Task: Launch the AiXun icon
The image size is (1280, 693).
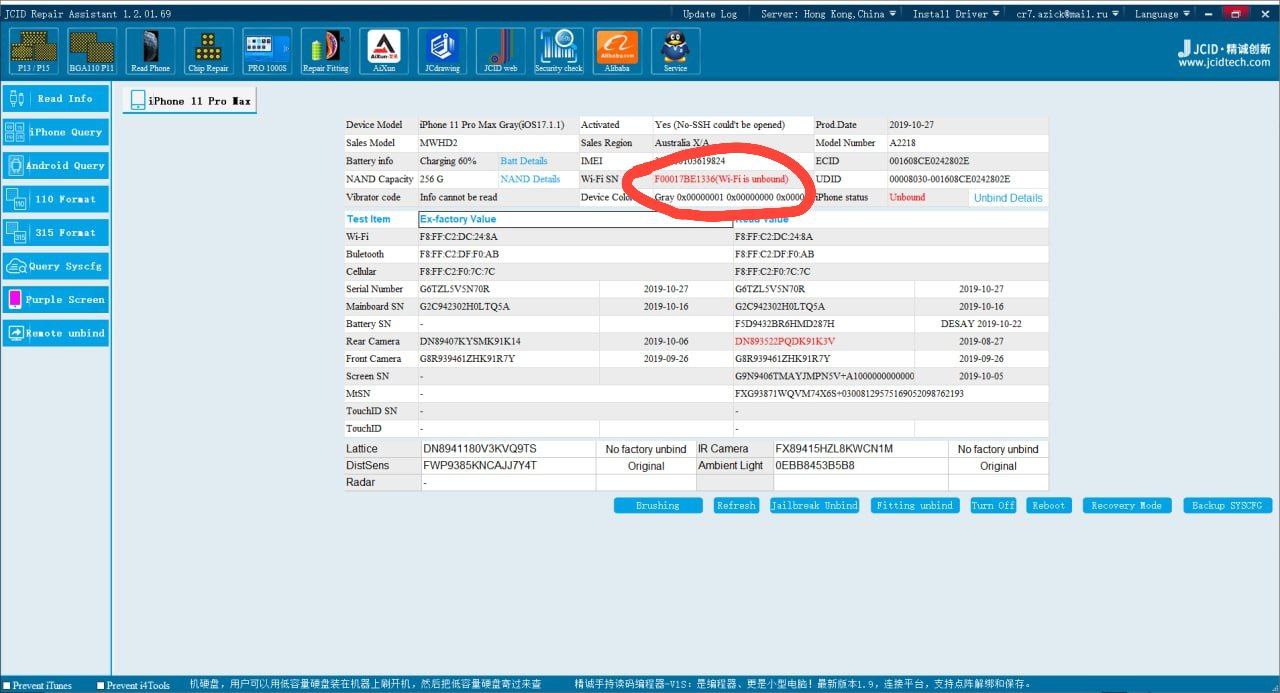Action: [x=384, y=50]
